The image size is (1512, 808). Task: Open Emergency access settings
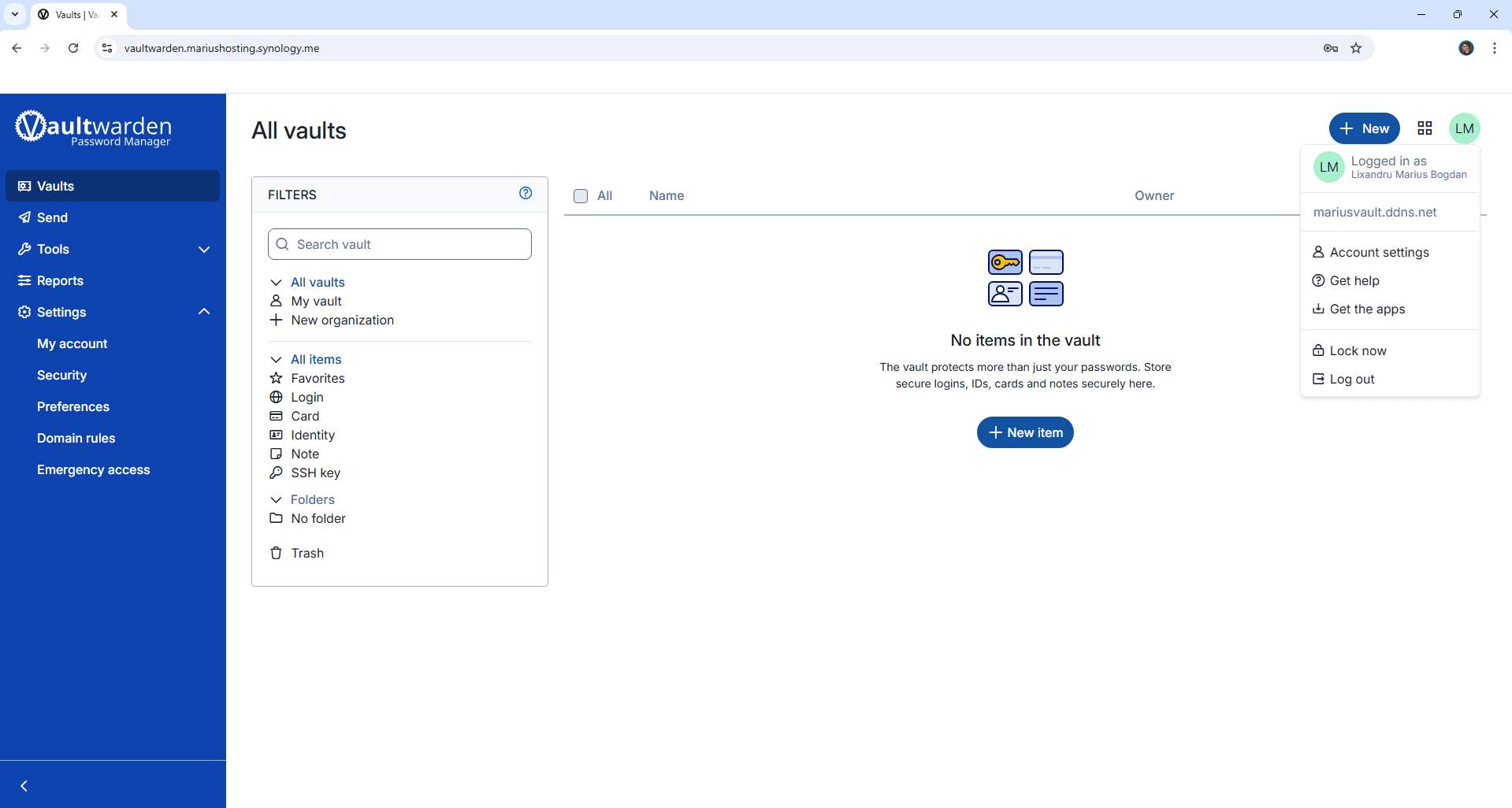point(93,469)
